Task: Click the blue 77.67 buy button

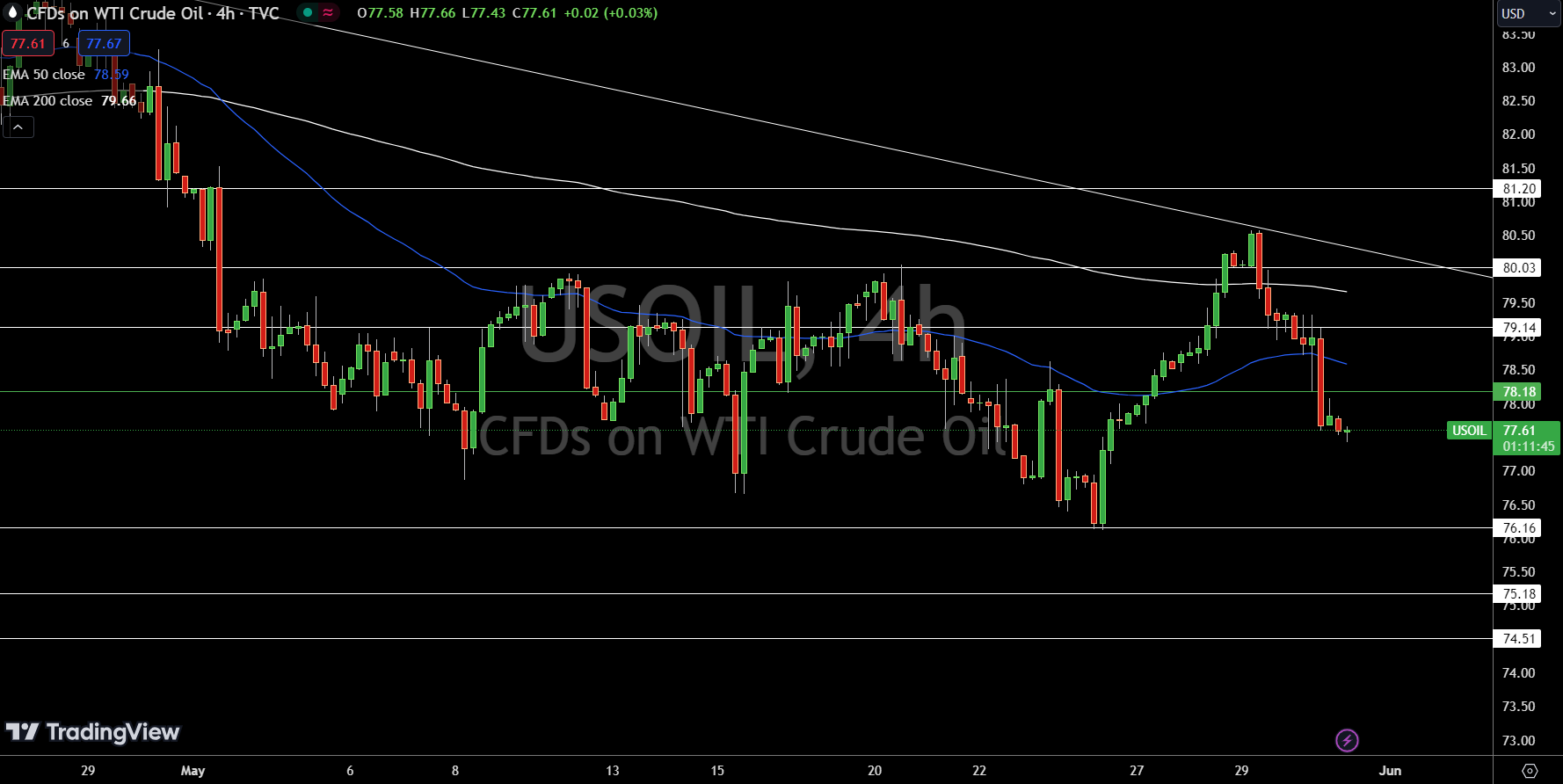Action: 104,44
